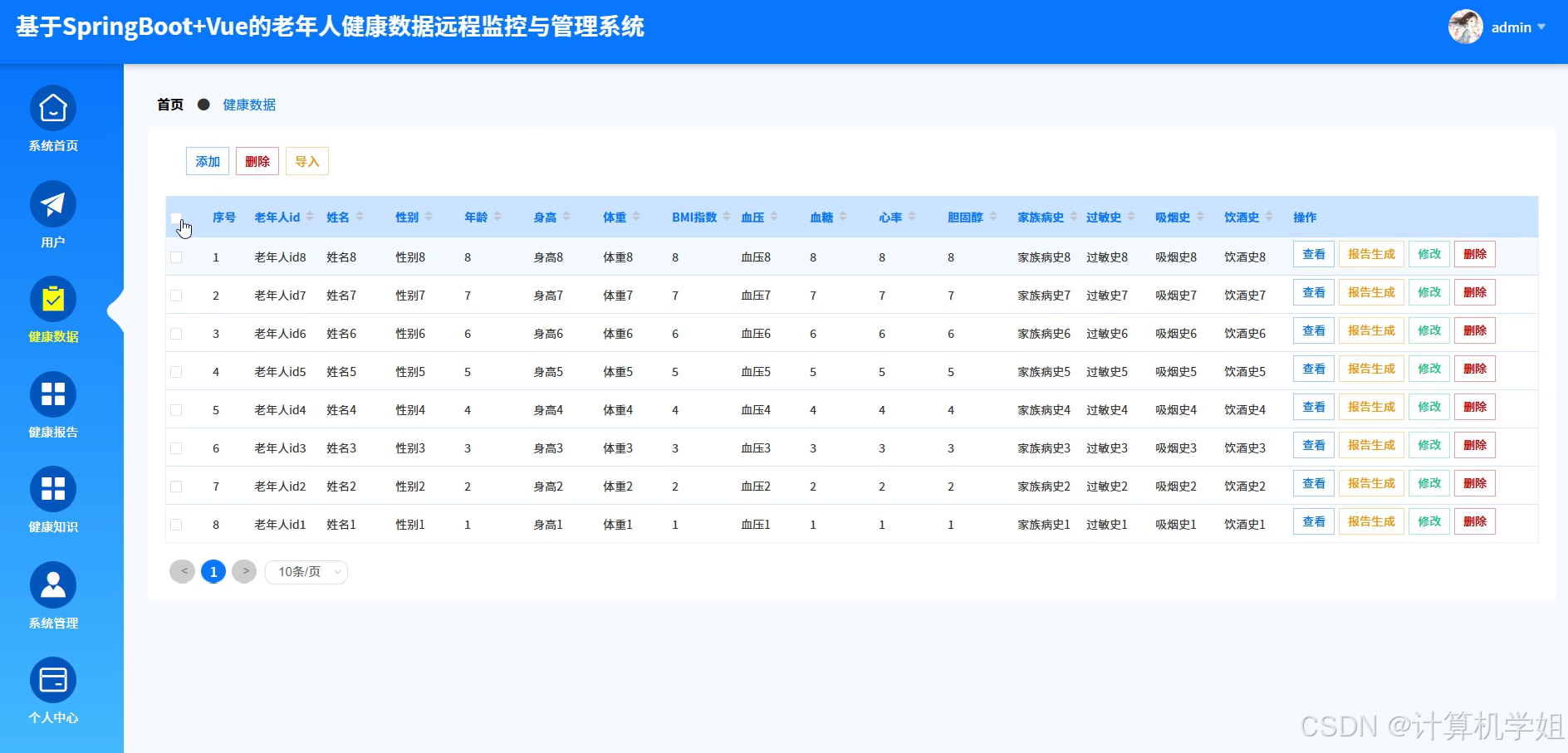Image resolution: width=1568 pixels, height=753 pixels.
Task: Click cell 饮酒史3
Action: [1245, 448]
